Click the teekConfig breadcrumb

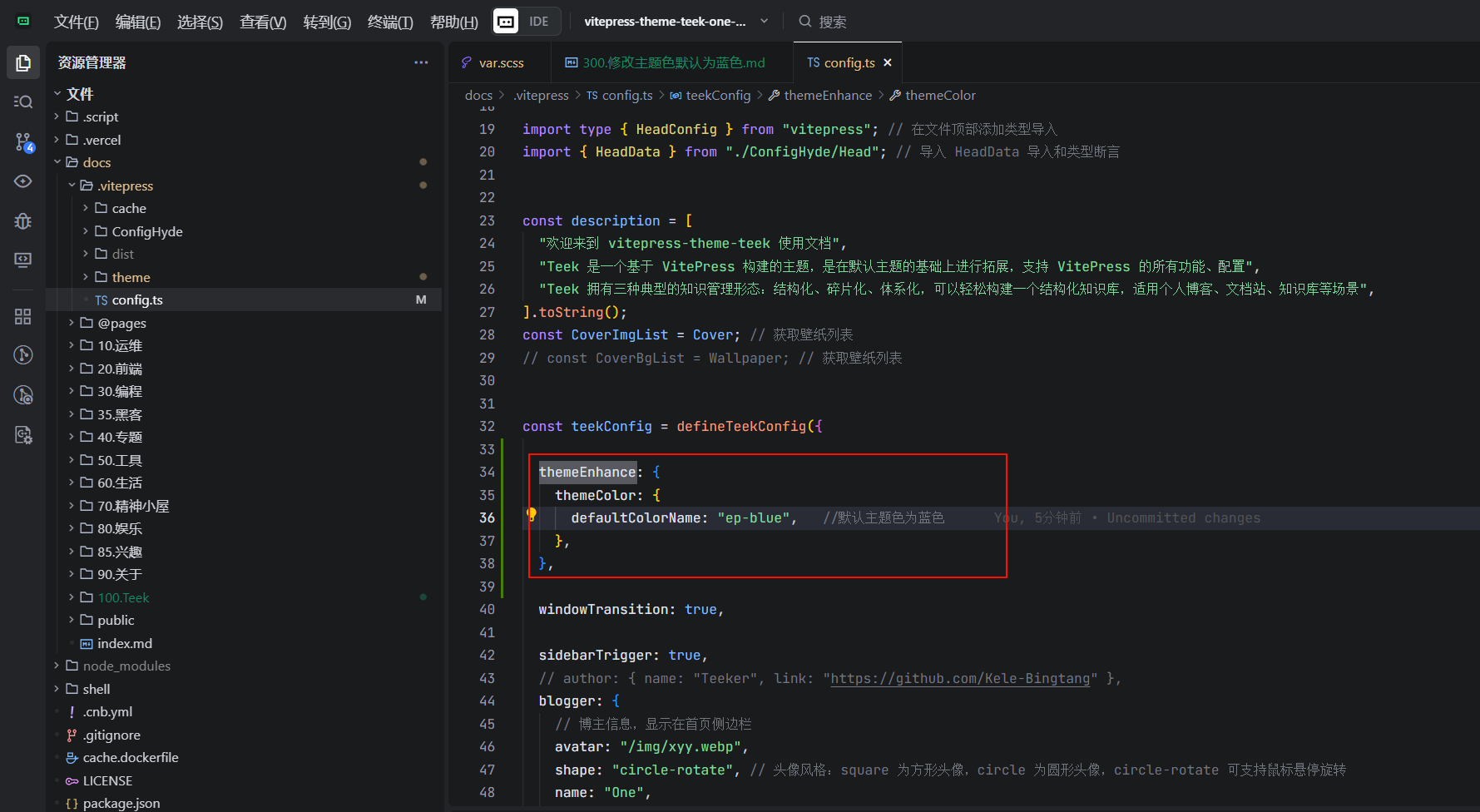pyautogui.click(x=718, y=96)
